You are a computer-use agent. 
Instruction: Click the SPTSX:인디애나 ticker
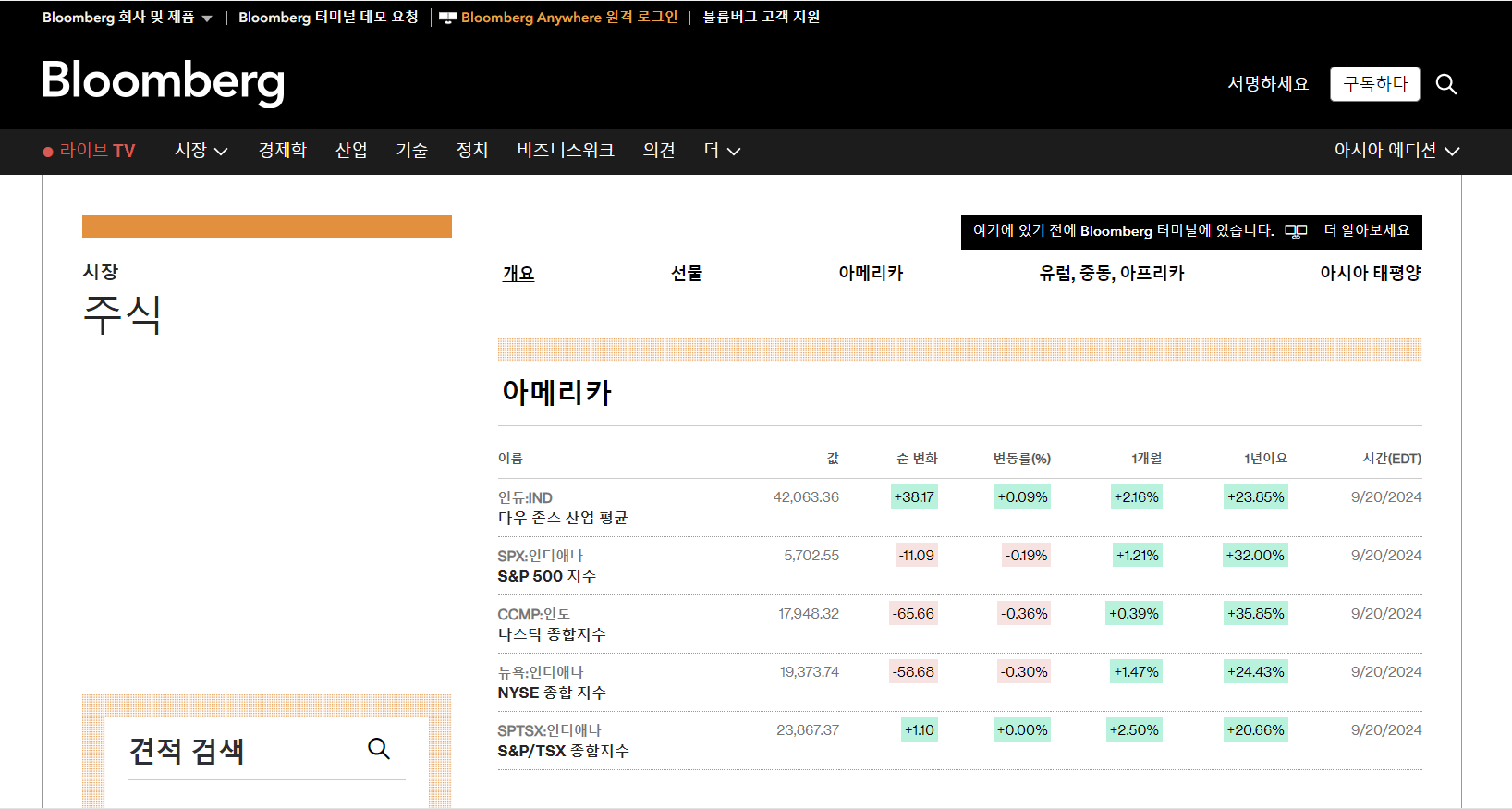coord(550,730)
